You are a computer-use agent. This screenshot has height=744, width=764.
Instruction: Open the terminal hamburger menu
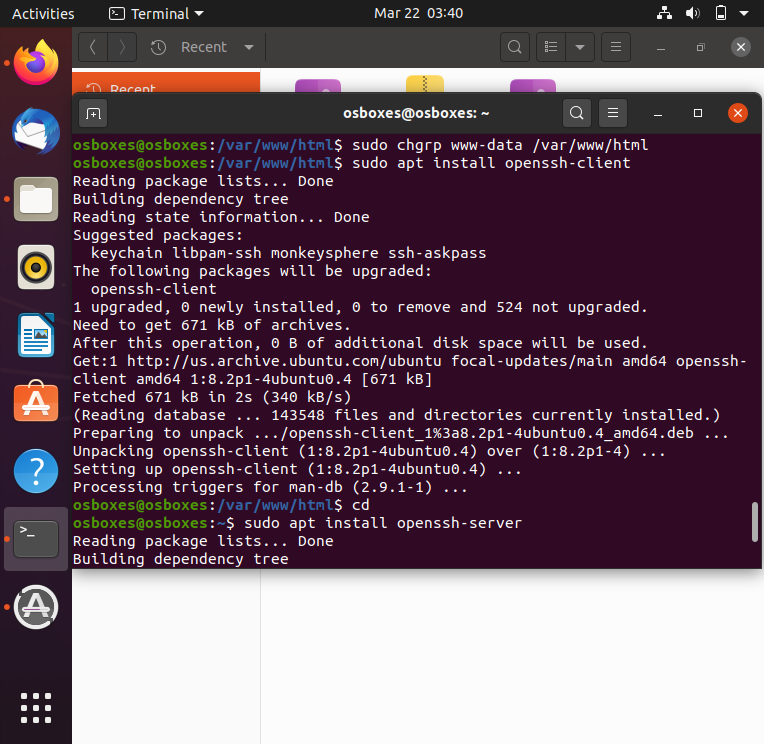click(x=613, y=113)
